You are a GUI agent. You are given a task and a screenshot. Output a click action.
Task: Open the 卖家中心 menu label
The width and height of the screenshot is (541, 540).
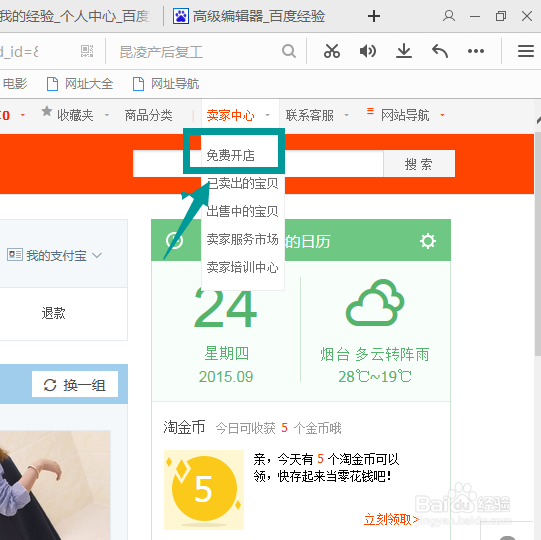230,115
